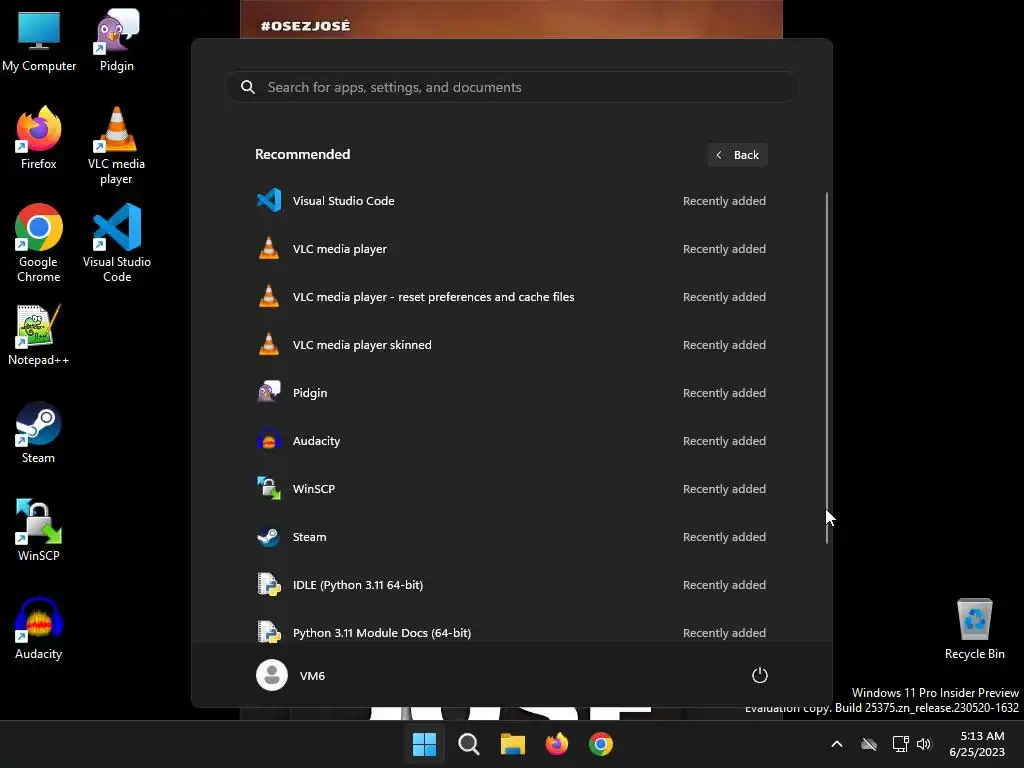
Task: Open volume control in system tray
Action: [x=924, y=744]
